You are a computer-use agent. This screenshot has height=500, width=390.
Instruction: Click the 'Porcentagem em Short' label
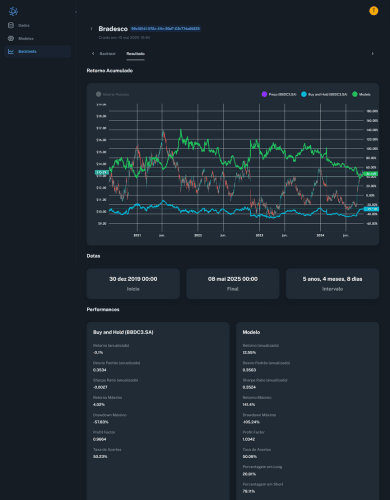pyautogui.click(x=263, y=484)
